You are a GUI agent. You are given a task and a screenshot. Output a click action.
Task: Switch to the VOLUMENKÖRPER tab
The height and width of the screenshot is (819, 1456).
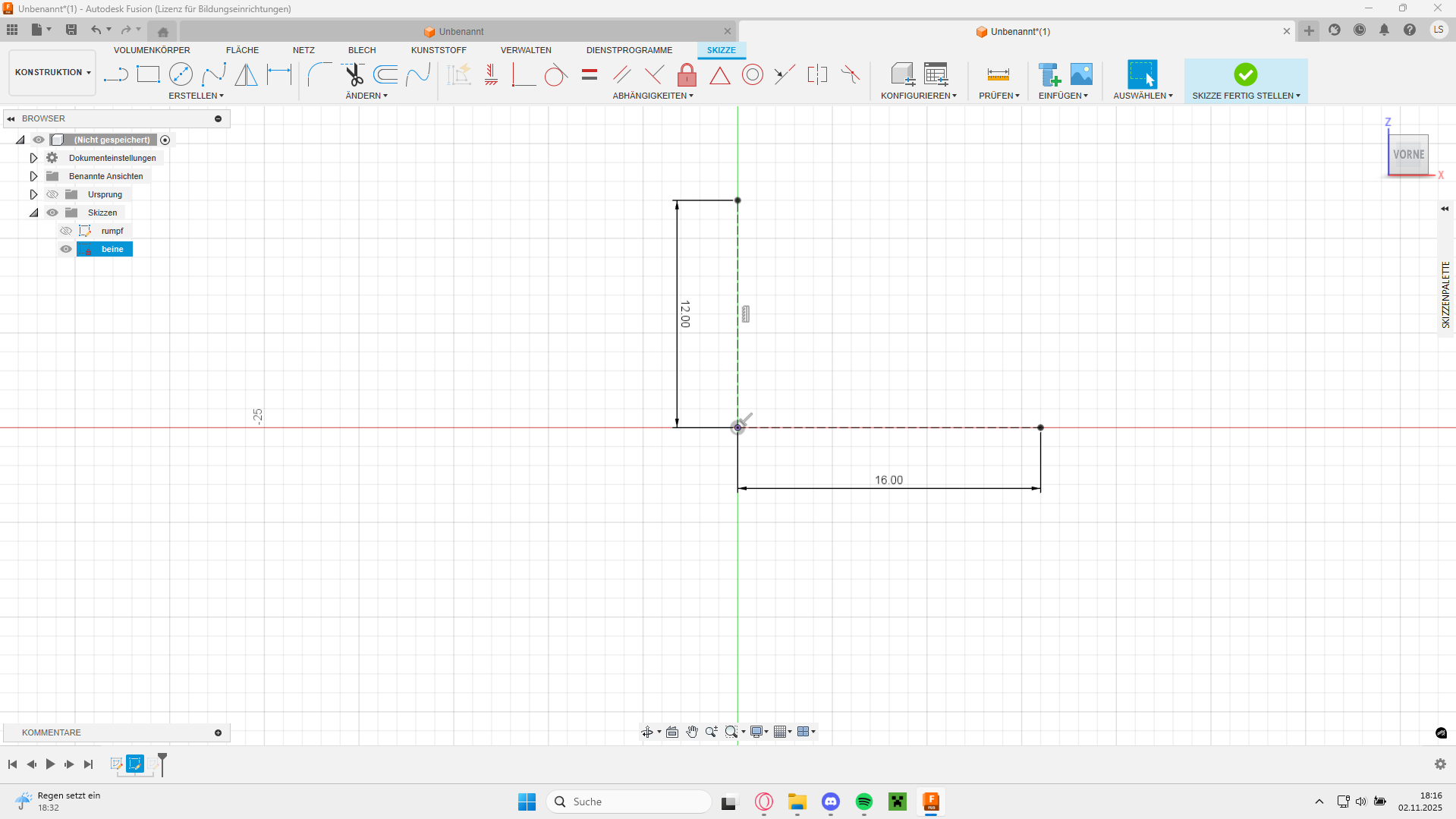152,50
